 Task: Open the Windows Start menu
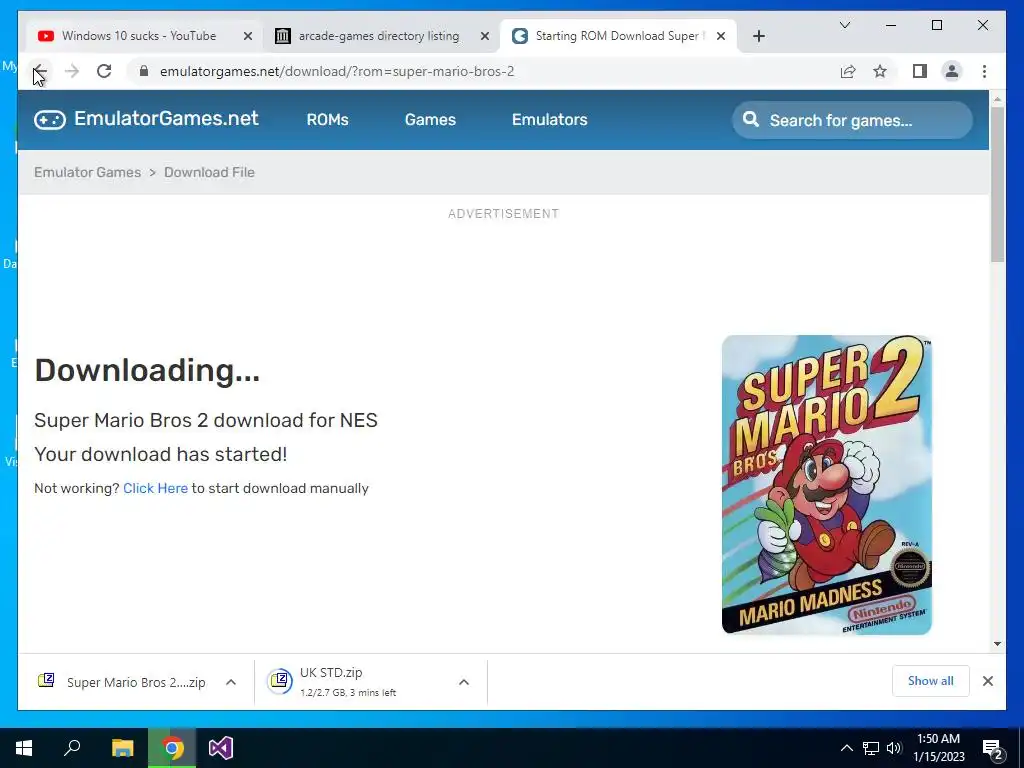point(24,748)
